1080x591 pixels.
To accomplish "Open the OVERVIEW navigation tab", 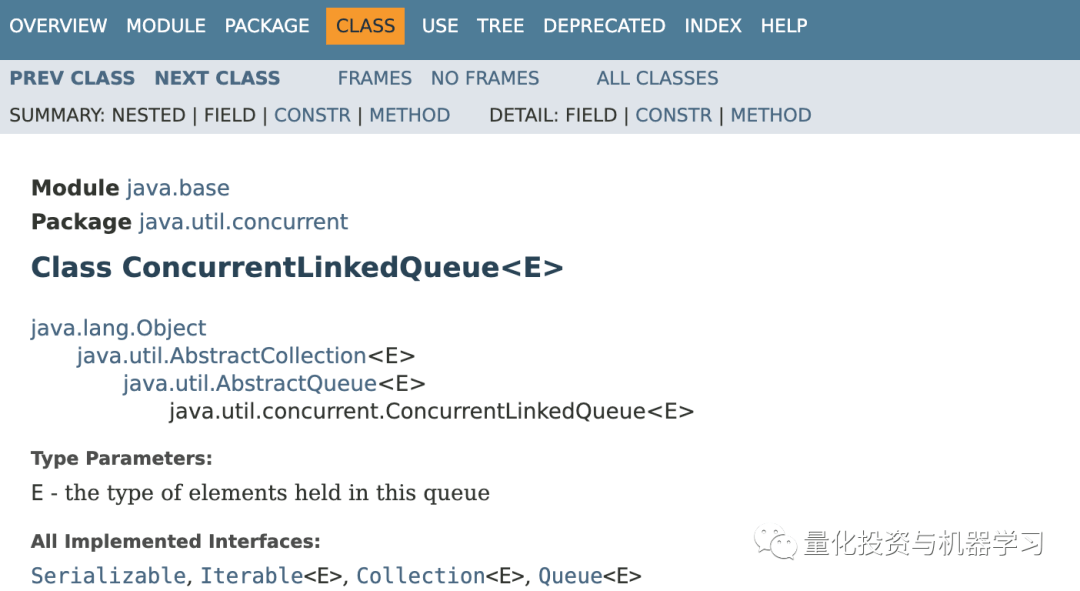I will point(58,26).
